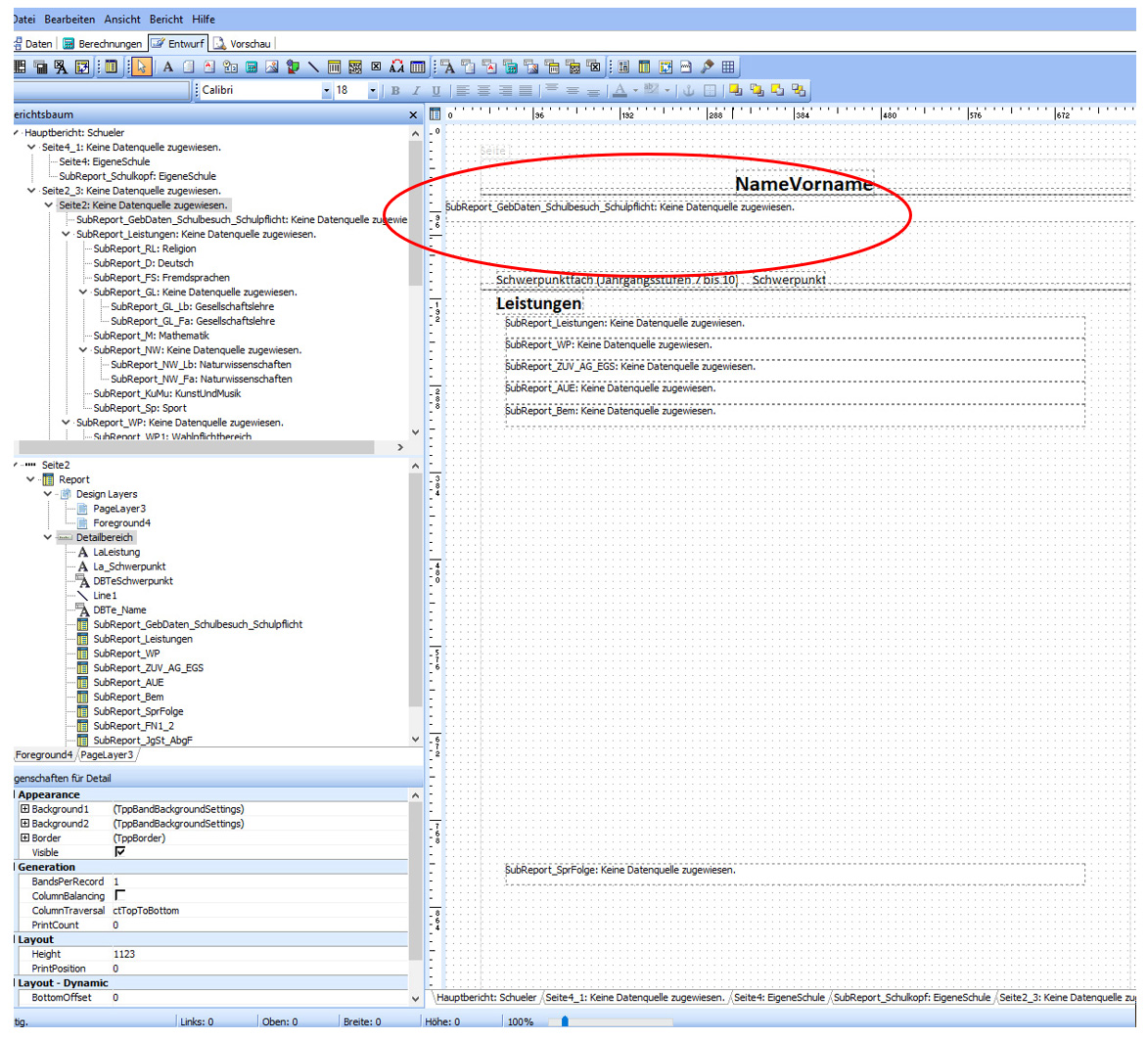Open the 'Hauptbericht: Schueler' bottom tab
Screen dimensions: 1148x1039
click(486, 997)
